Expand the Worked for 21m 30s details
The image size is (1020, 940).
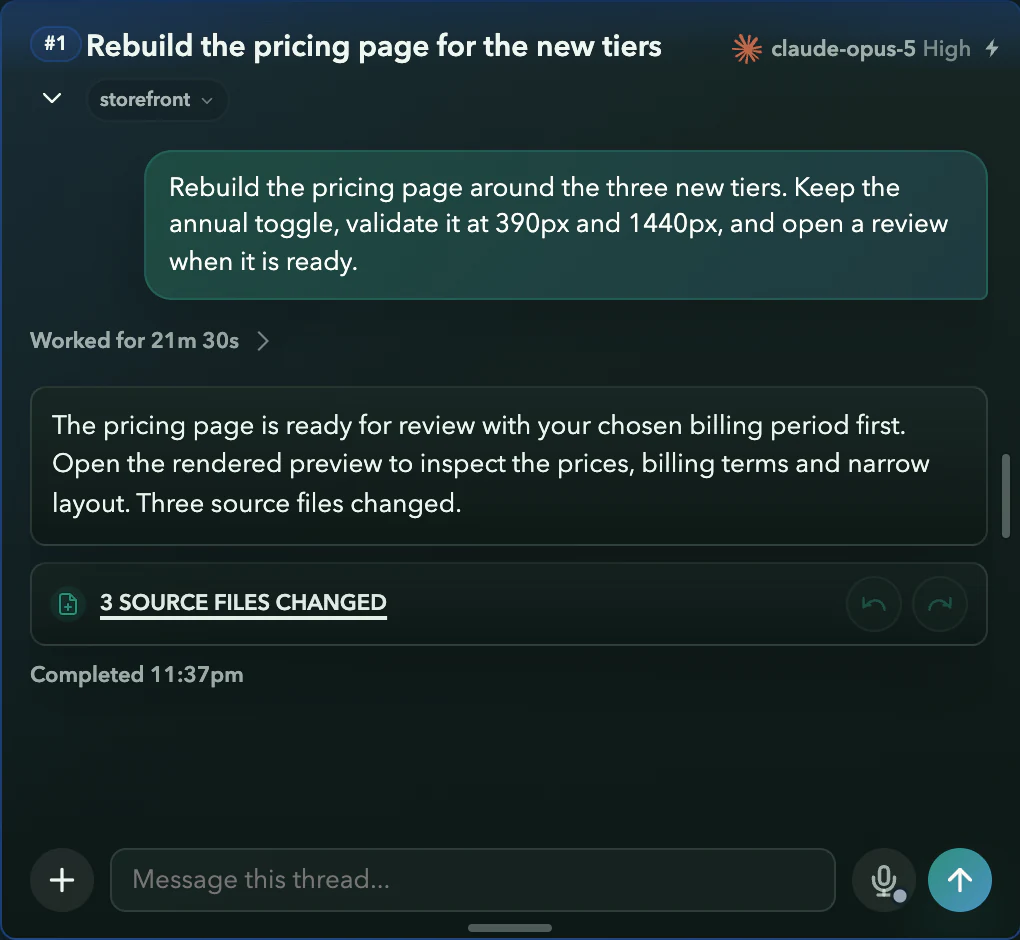[x=150, y=341]
